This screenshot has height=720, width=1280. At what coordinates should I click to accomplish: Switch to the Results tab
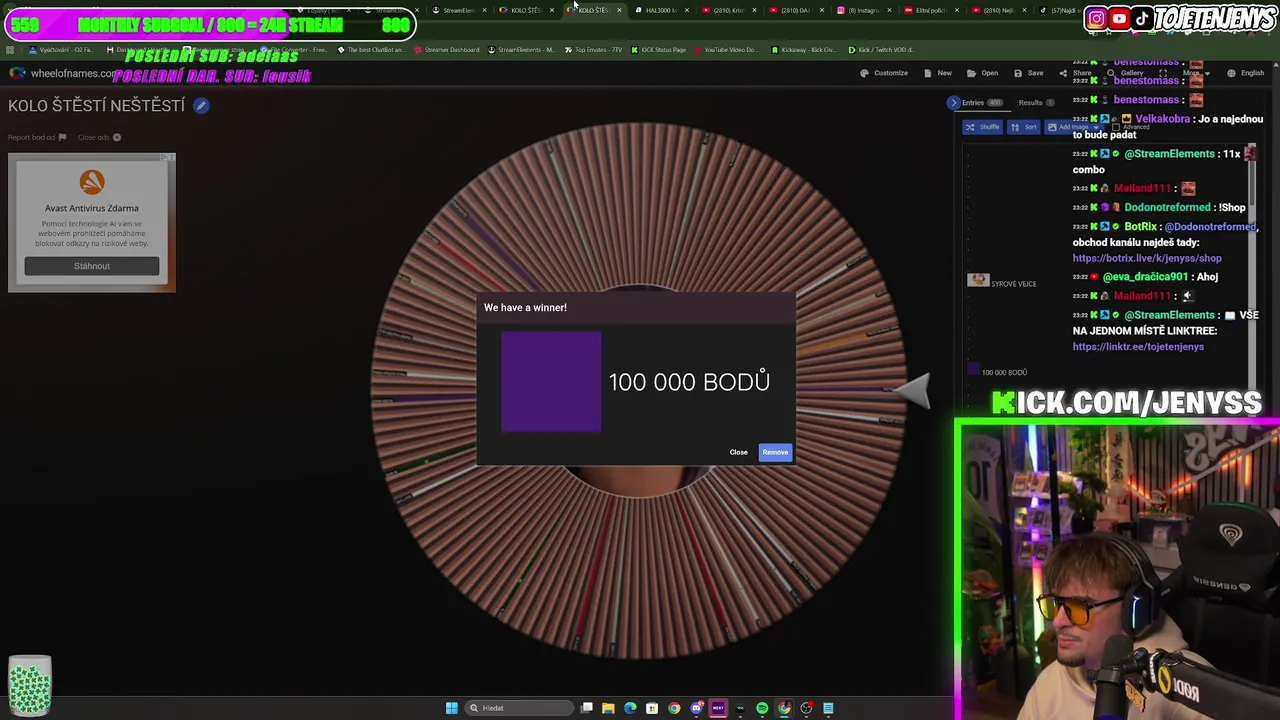pos(1036,102)
